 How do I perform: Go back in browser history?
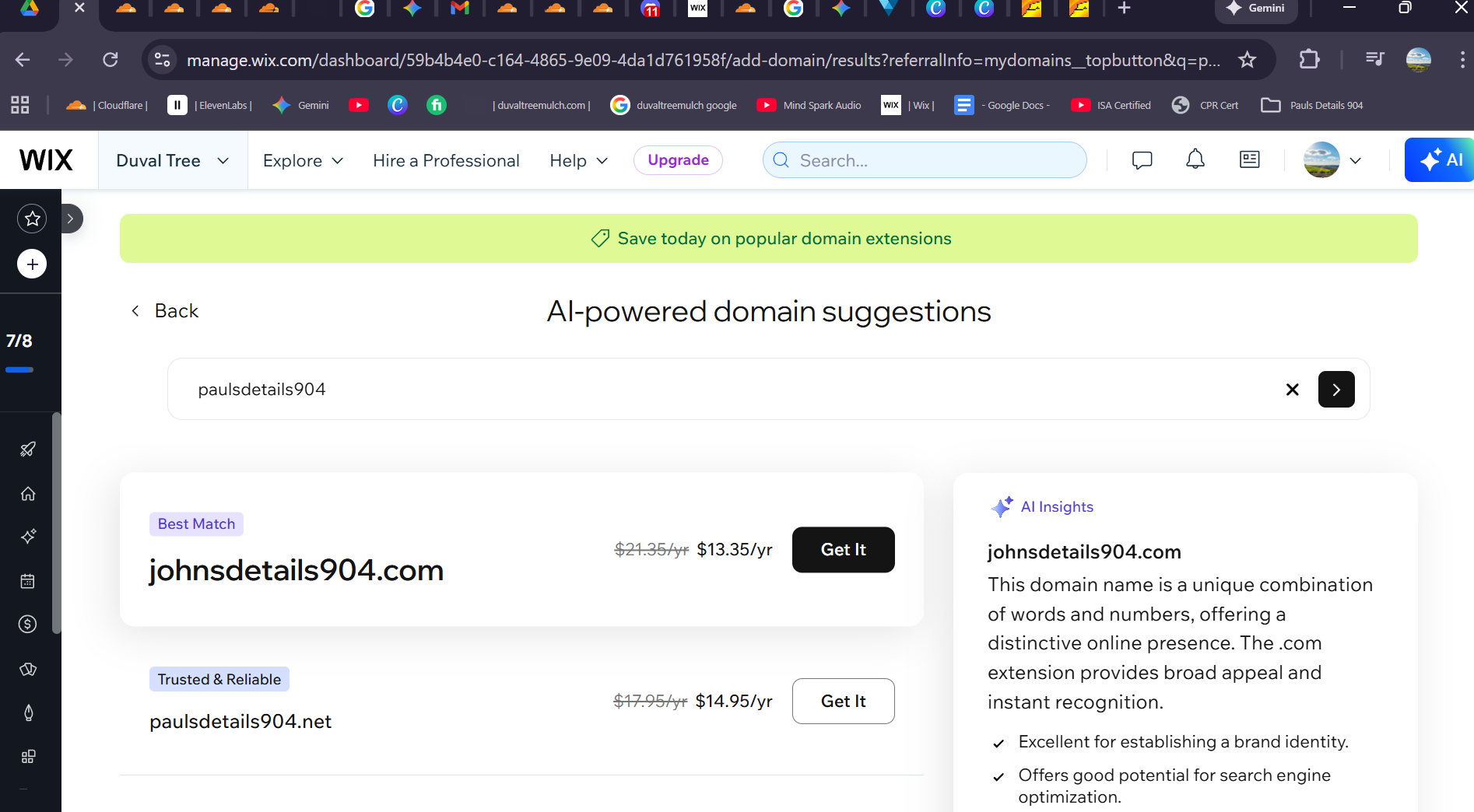[23, 60]
